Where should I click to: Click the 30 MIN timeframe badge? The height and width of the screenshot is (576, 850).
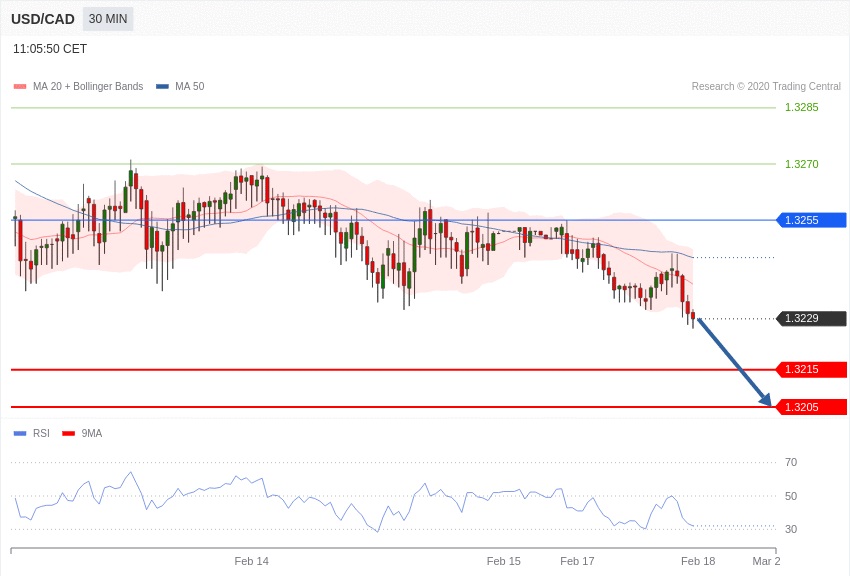(107, 19)
